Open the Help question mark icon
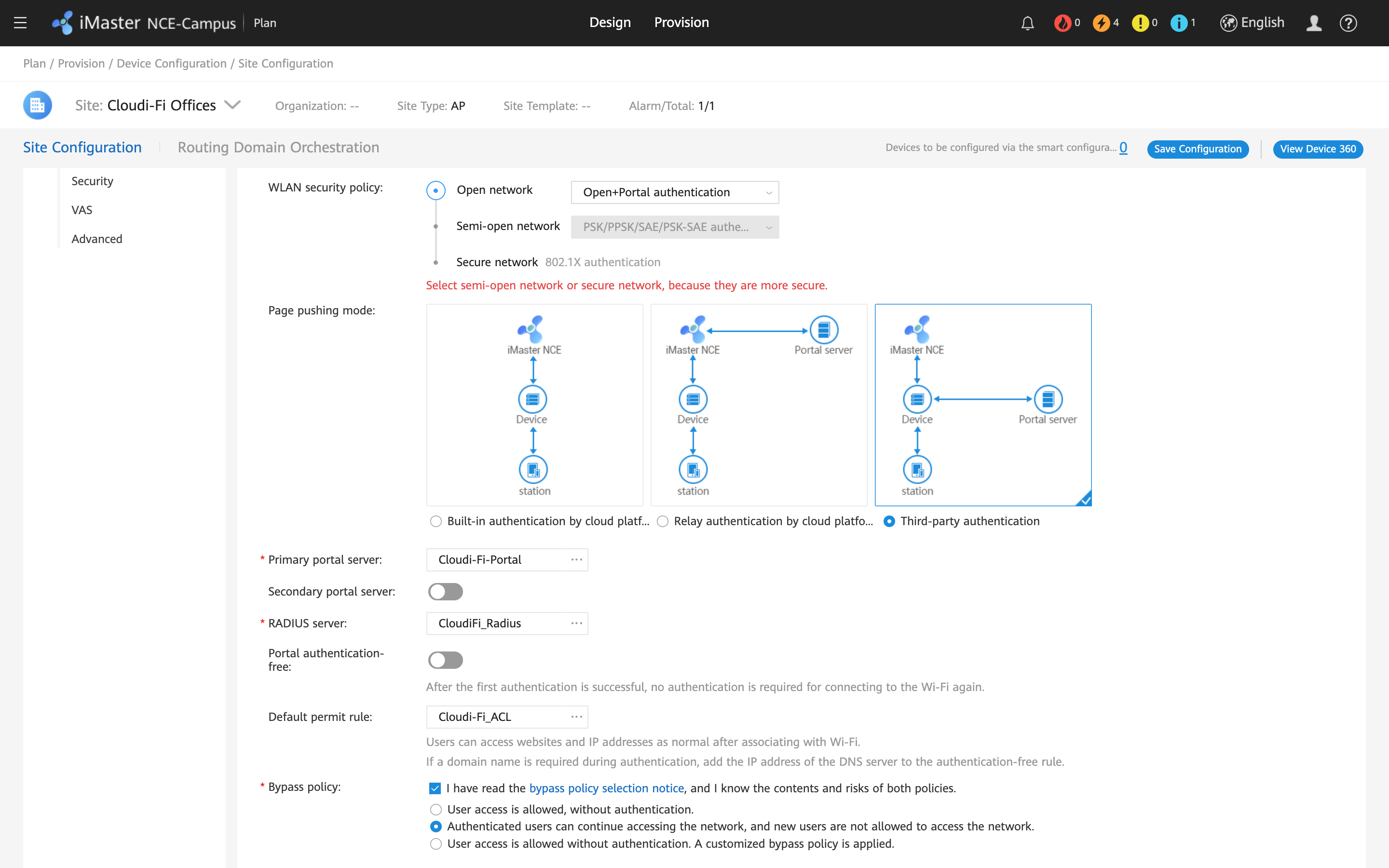This screenshot has height=868, width=1389. [1348, 23]
